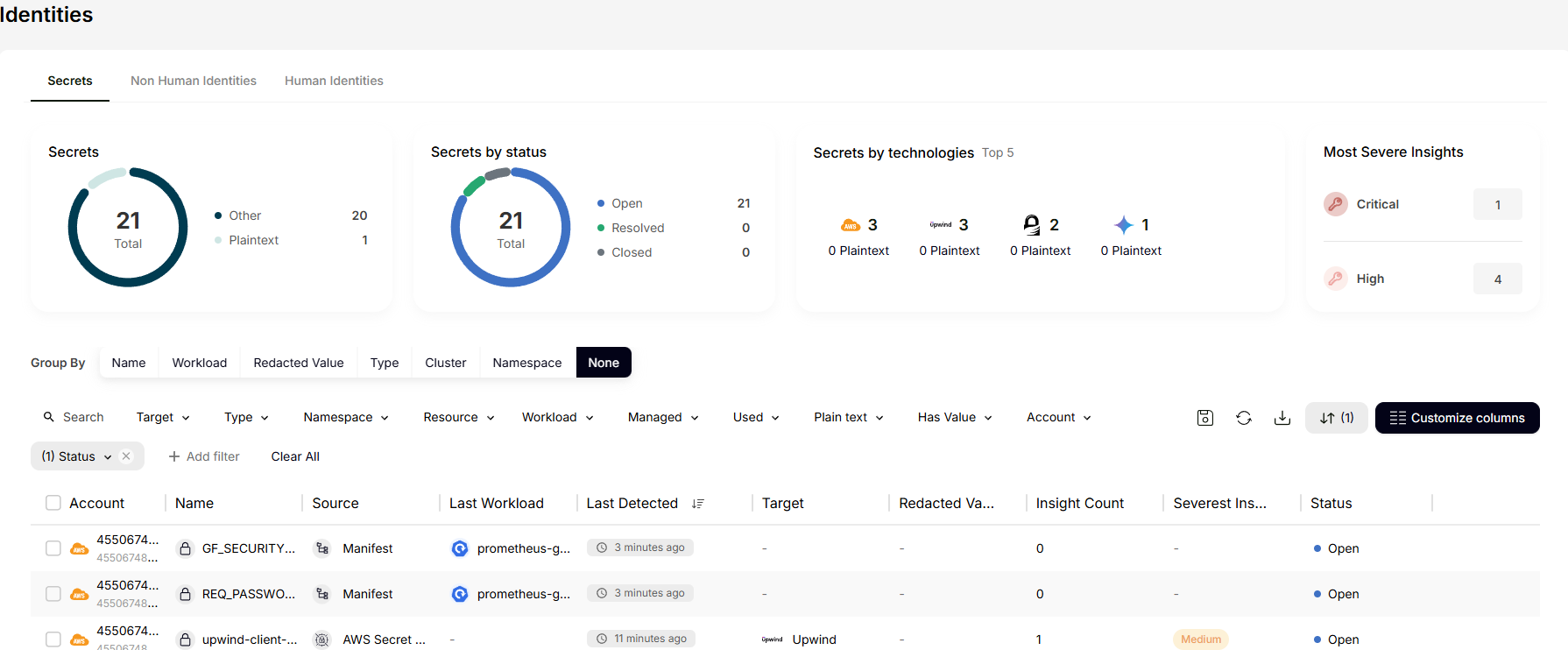Switch to Non Human Identities tab
1568x650 pixels.
point(194,81)
